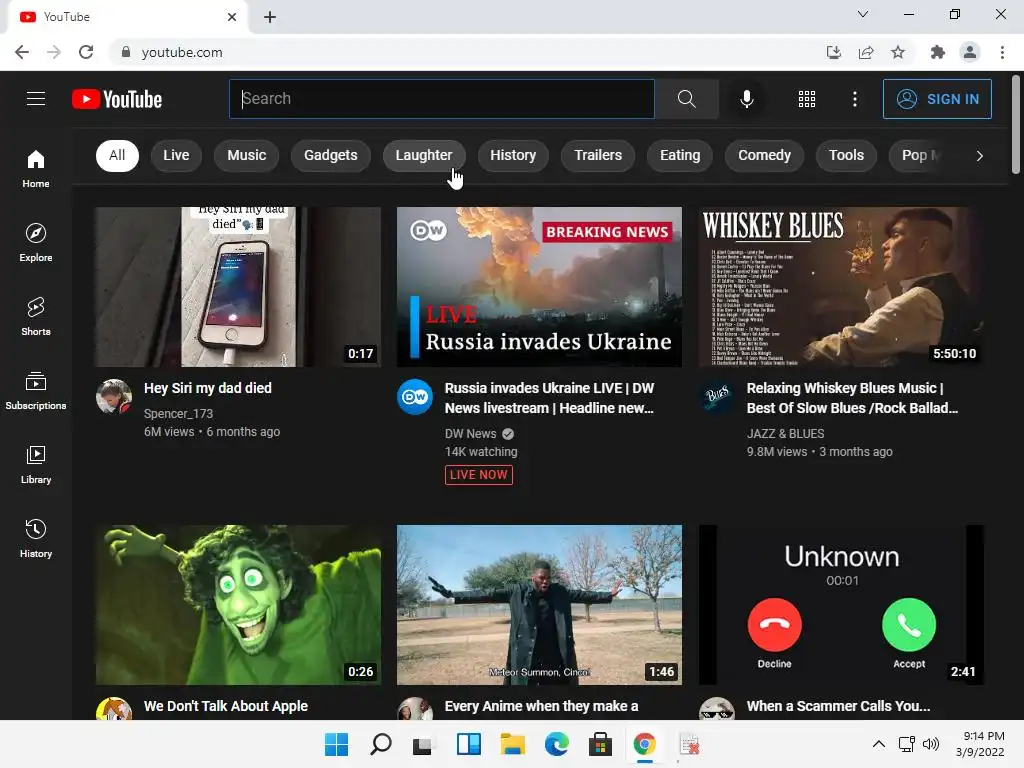
Task: Open 'We Don't Talk About Apple' title
Action: pos(225,706)
